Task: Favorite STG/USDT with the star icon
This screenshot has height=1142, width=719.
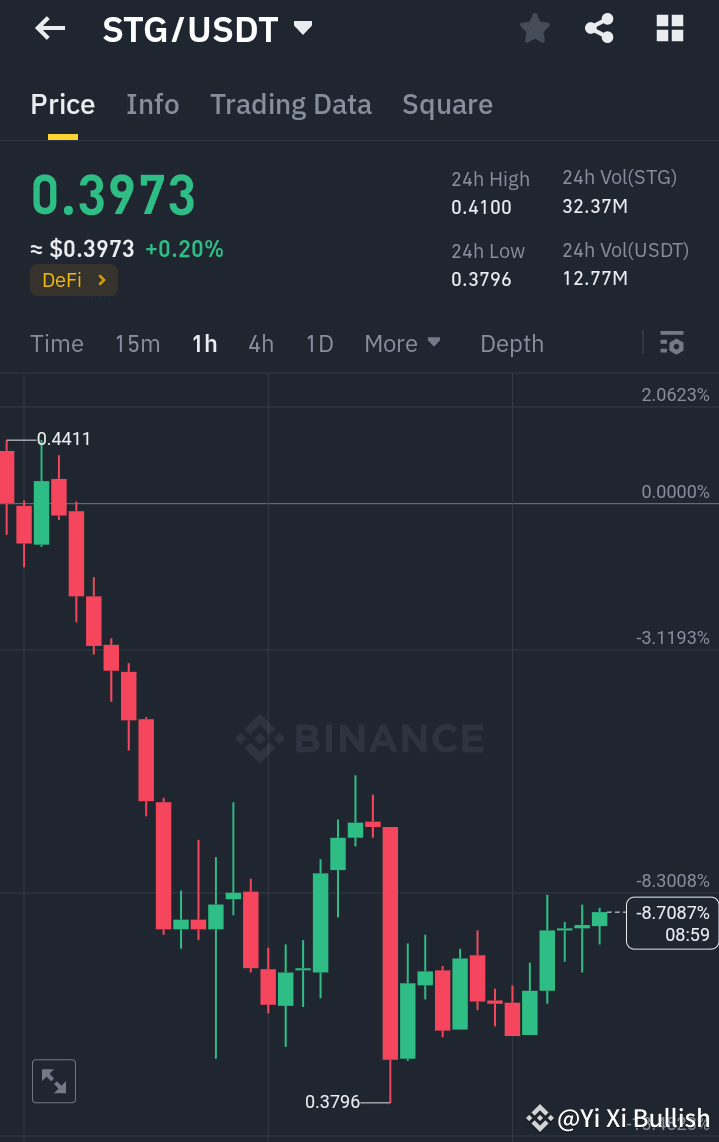Action: [x=534, y=28]
